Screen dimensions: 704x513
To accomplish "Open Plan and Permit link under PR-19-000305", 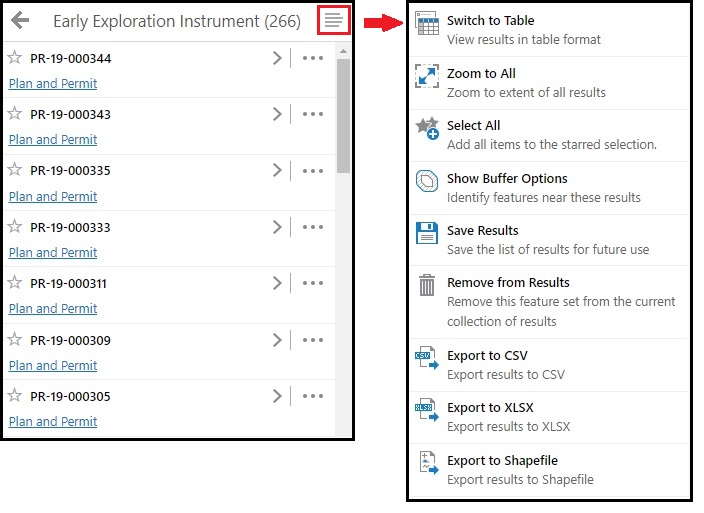I will 53,422.
